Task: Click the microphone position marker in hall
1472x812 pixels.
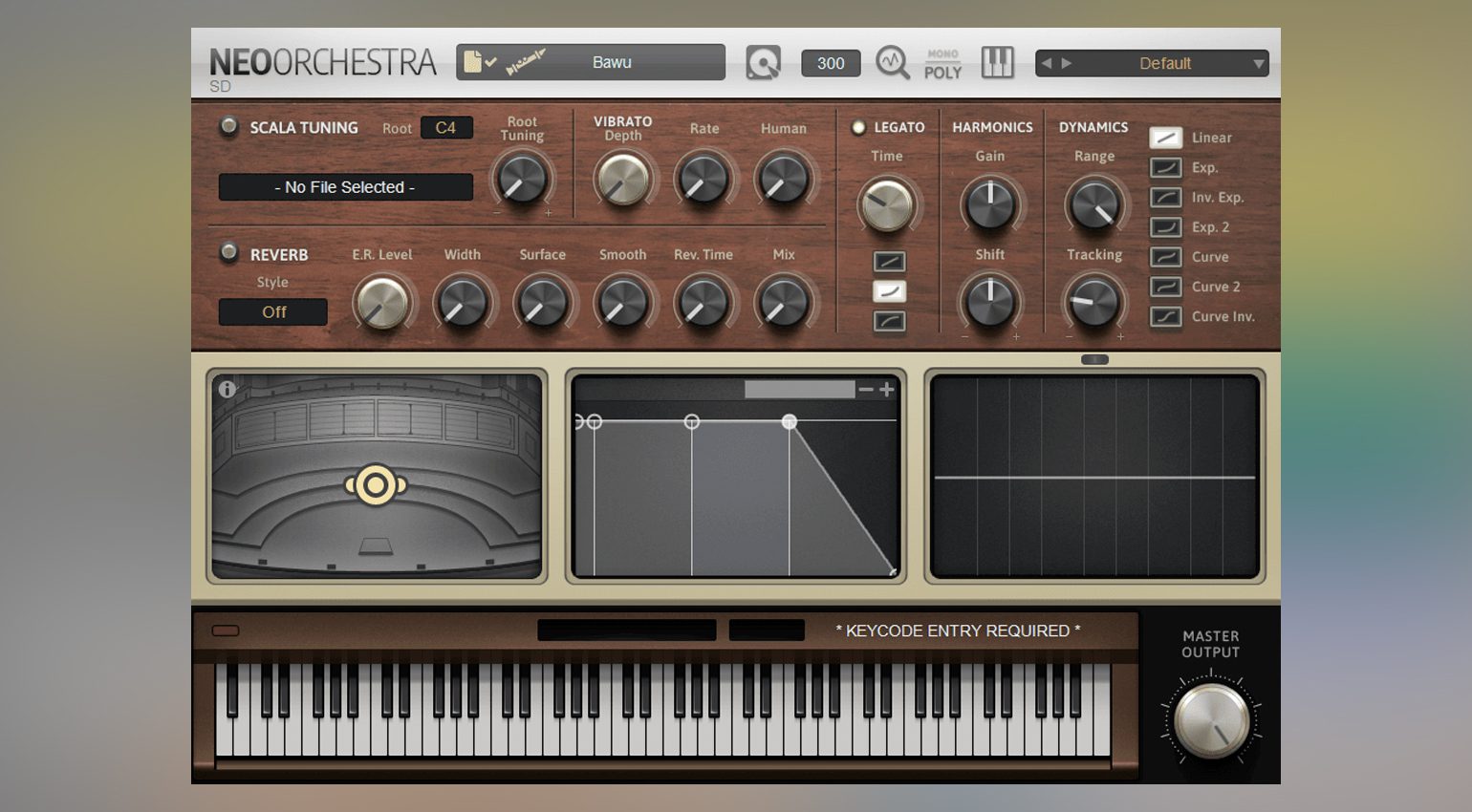Action: (376, 485)
